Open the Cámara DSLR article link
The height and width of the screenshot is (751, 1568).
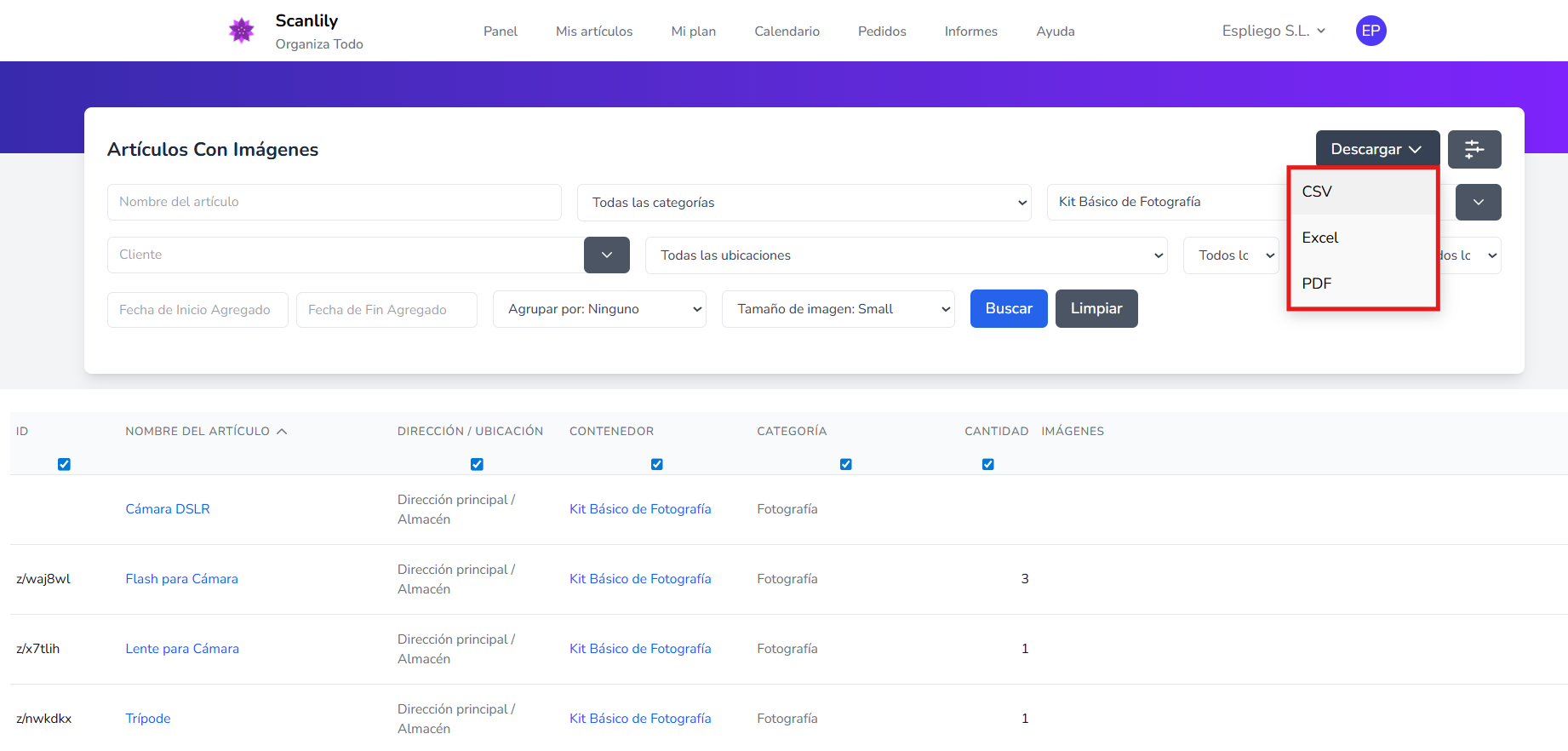click(168, 509)
